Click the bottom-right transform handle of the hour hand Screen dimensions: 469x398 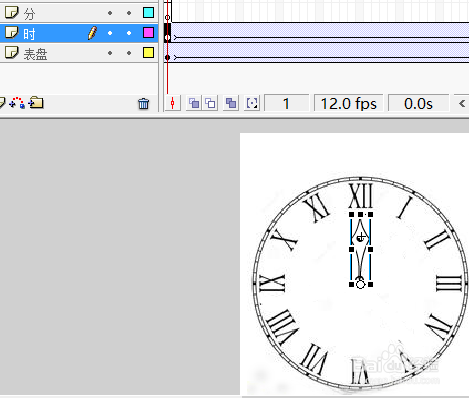click(371, 285)
